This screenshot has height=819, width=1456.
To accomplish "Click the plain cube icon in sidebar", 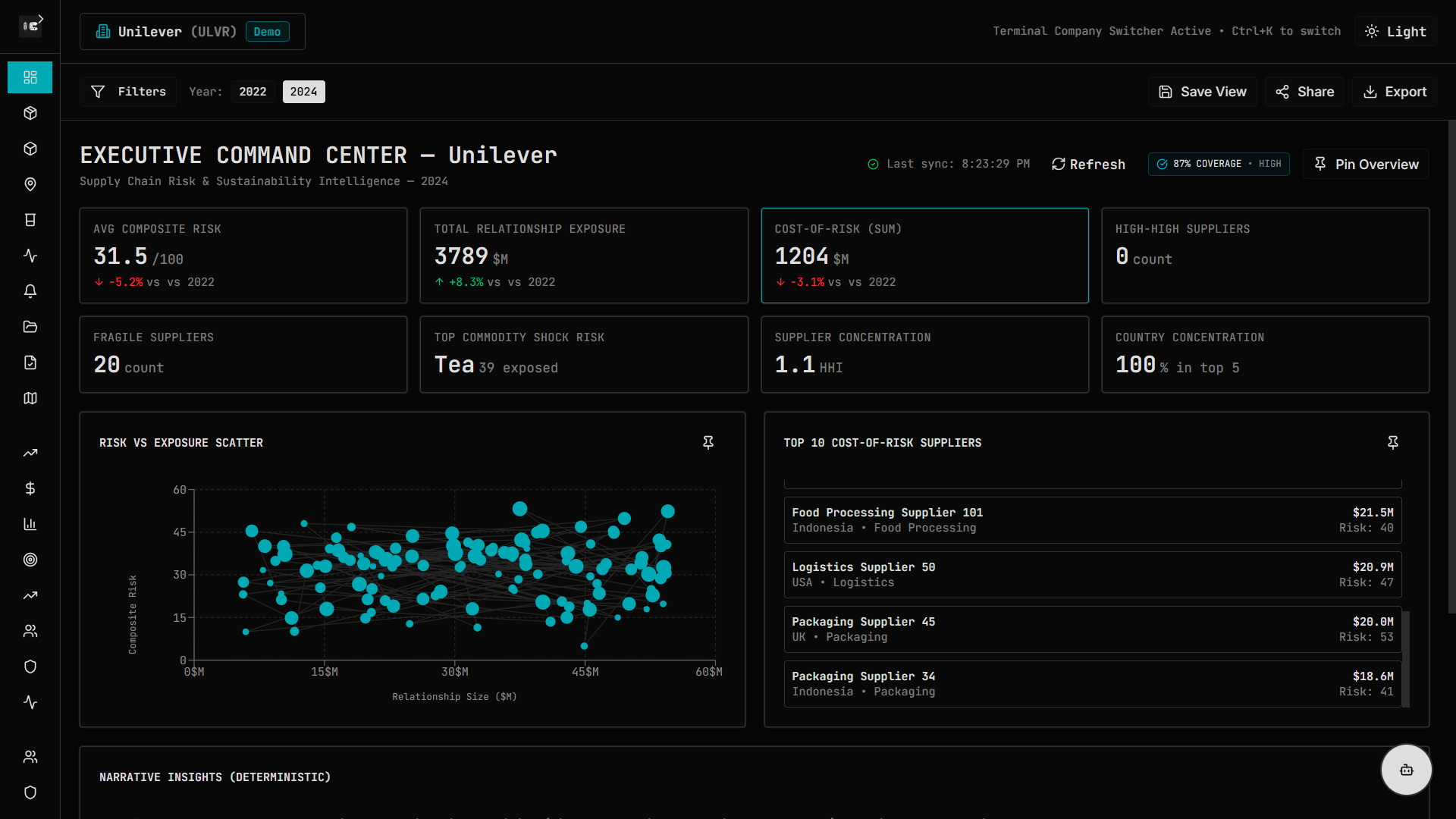I will tap(30, 149).
